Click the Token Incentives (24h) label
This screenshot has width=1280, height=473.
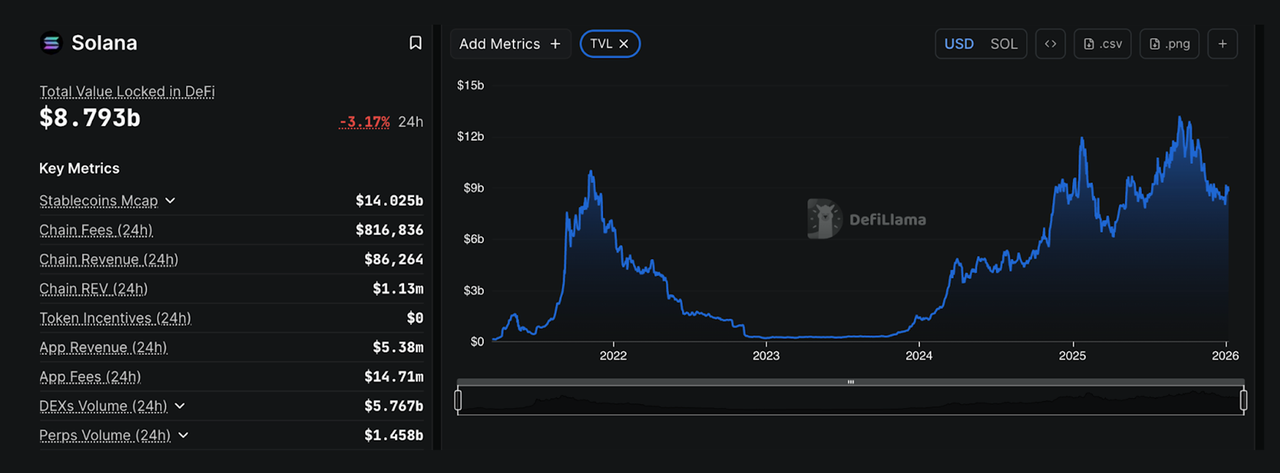[x=115, y=318]
